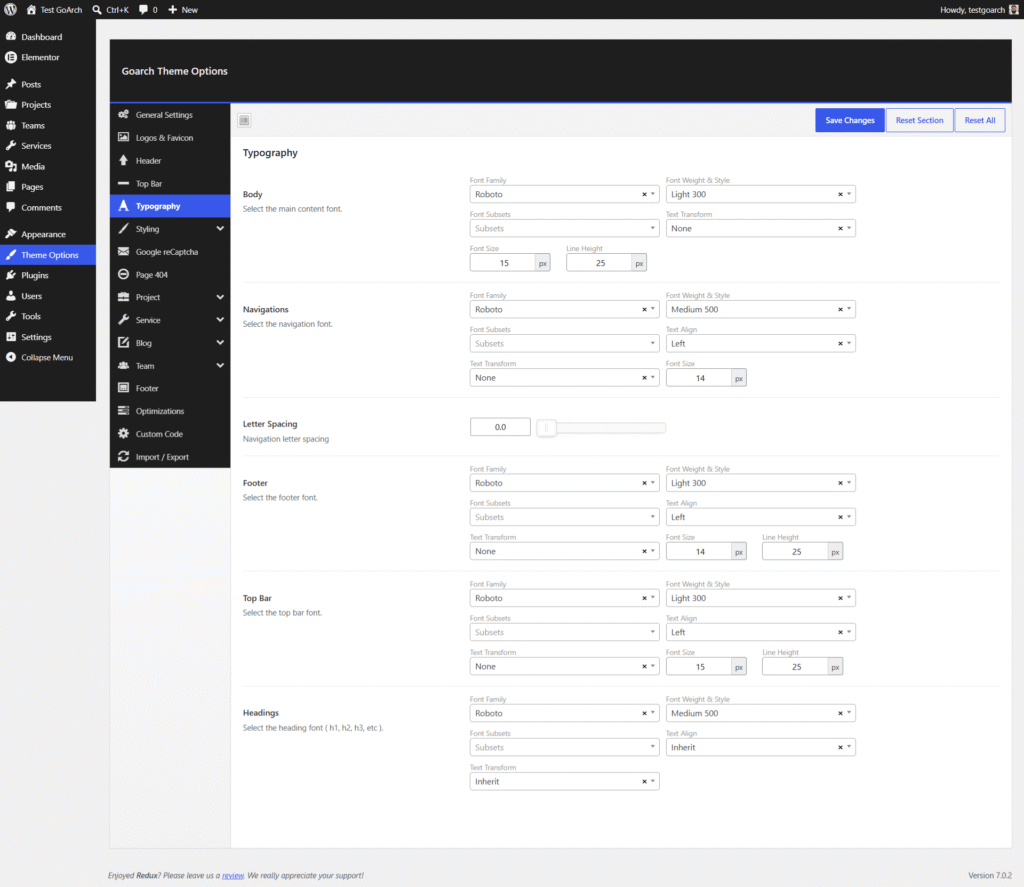Click the WordPress logo icon

point(10,10)
